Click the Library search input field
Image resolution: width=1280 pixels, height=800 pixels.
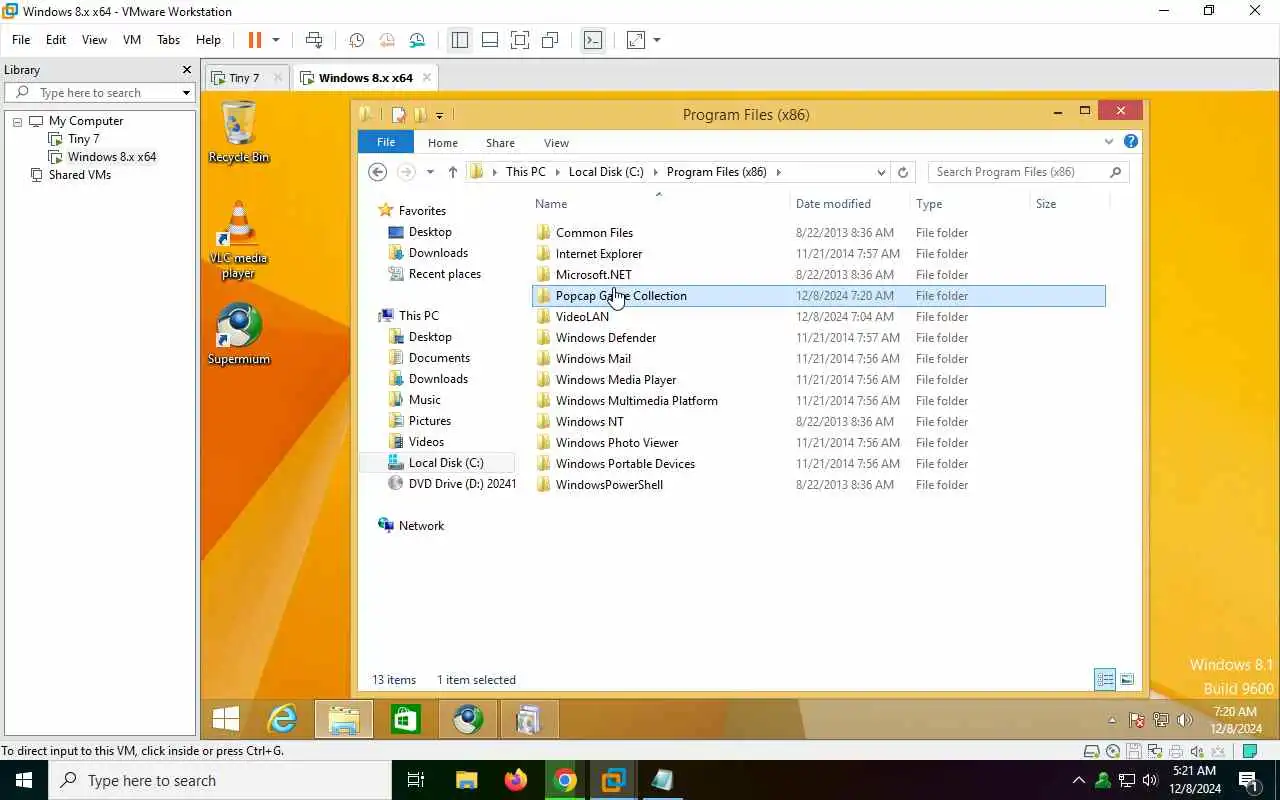(100, 93)
